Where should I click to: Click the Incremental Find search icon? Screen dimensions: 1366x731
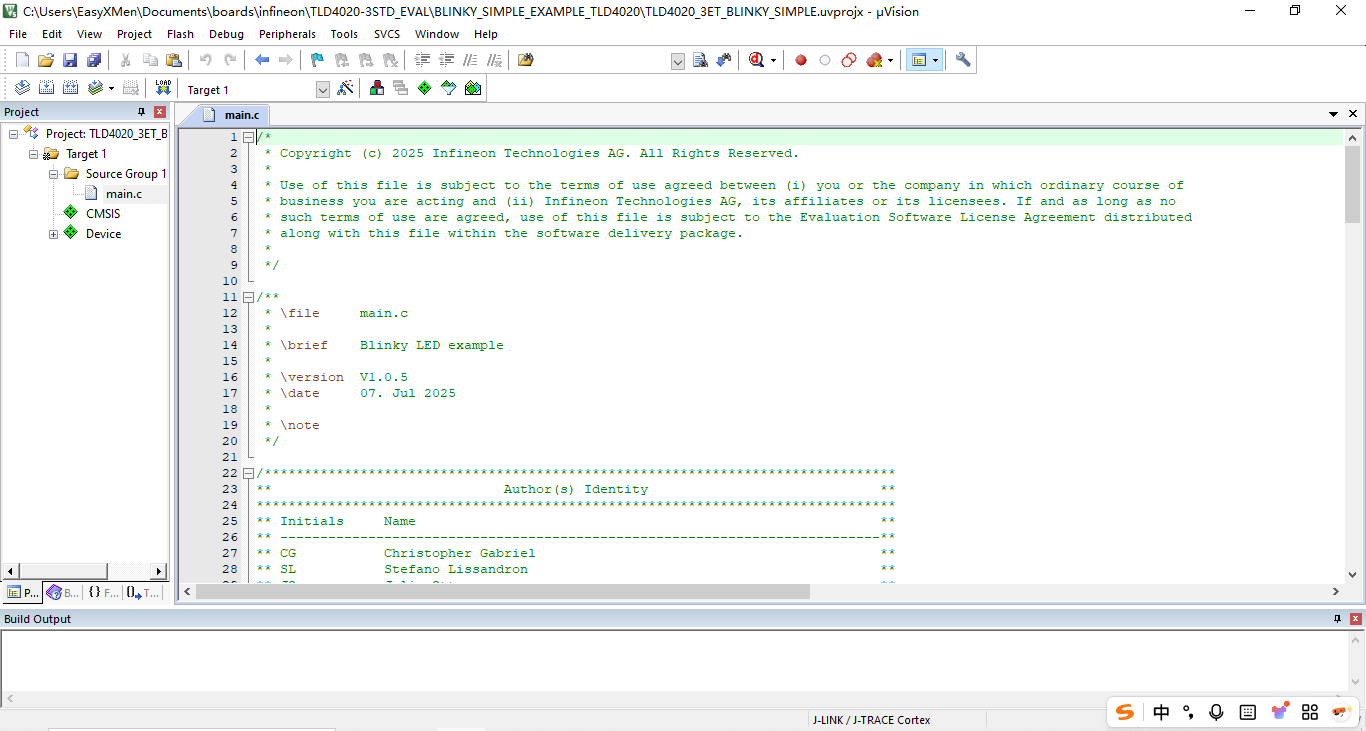click(x=724, y=60)
